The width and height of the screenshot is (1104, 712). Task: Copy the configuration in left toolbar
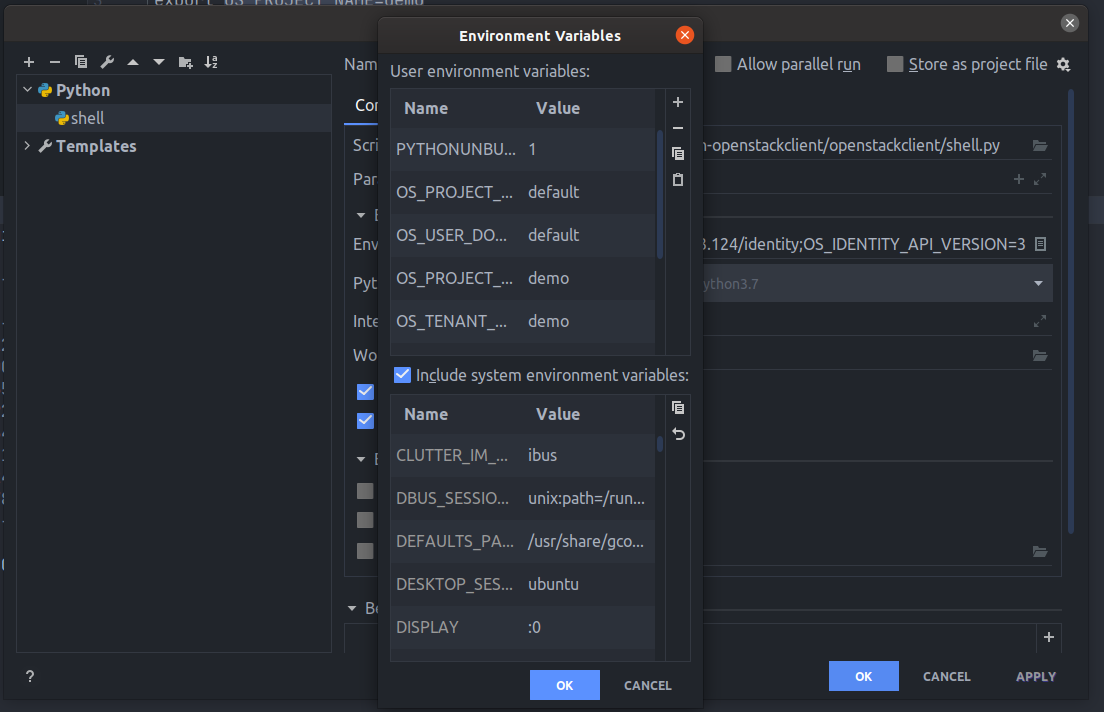click(81, 62)
